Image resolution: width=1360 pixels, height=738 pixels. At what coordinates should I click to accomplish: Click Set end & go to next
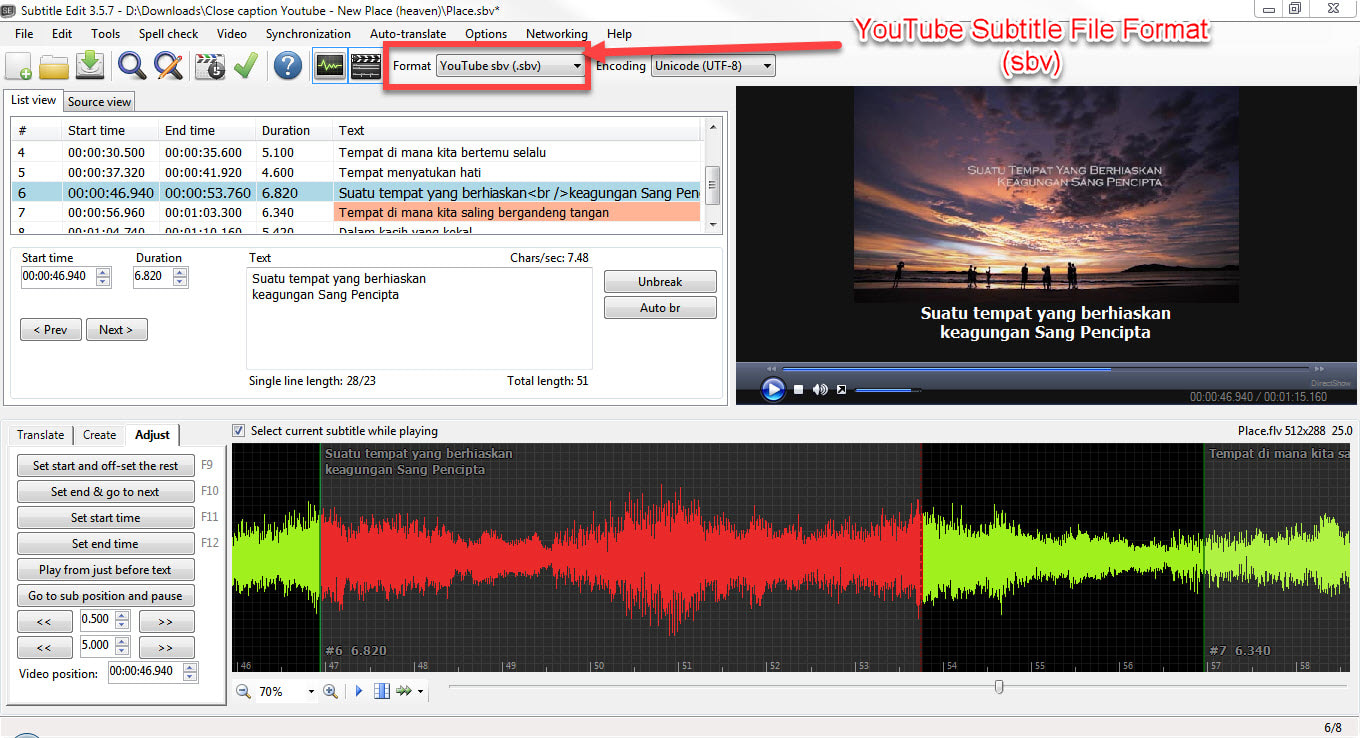(105, 491)
